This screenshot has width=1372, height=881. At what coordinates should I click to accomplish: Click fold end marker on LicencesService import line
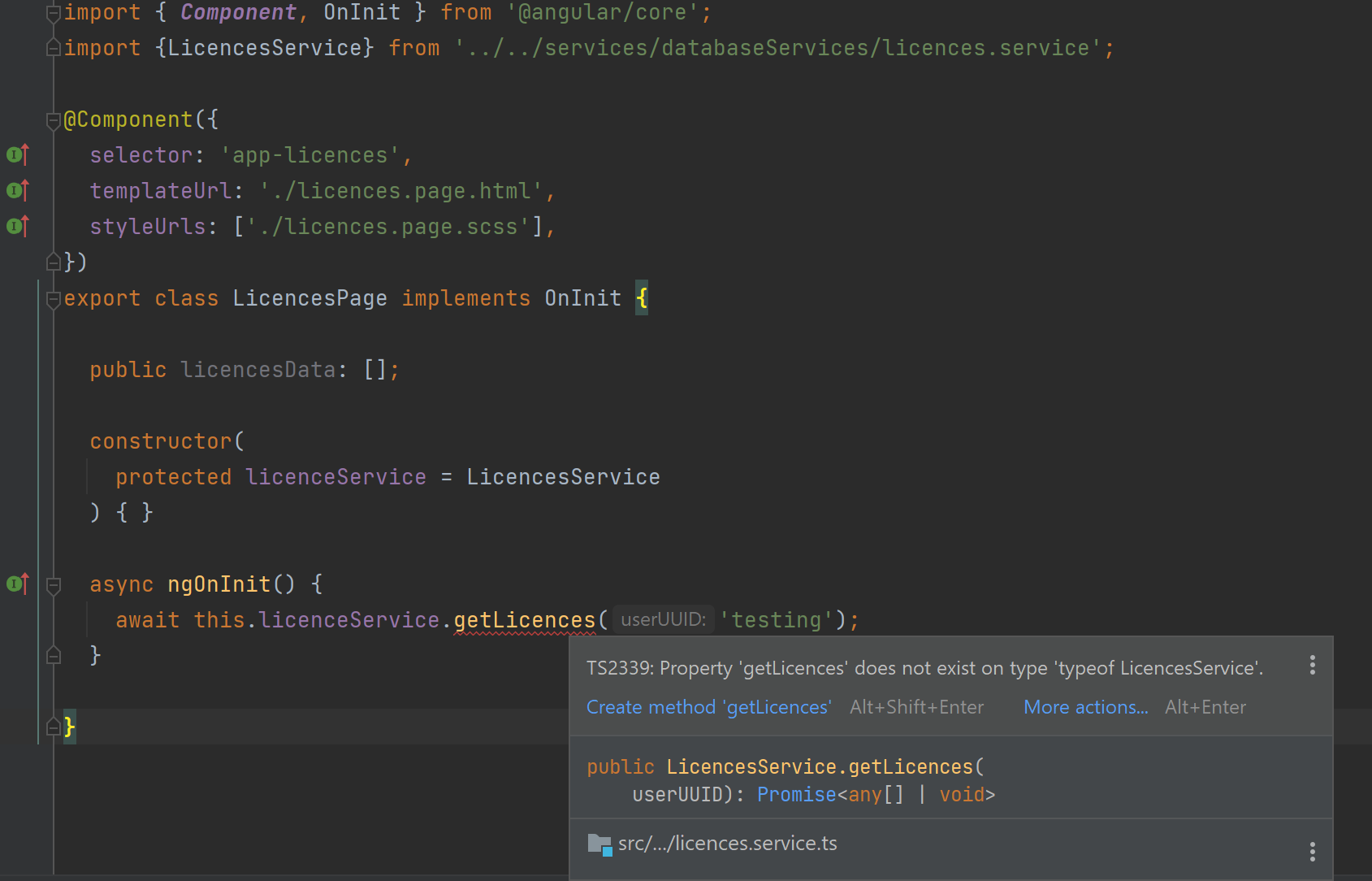[x=54, y=48]
